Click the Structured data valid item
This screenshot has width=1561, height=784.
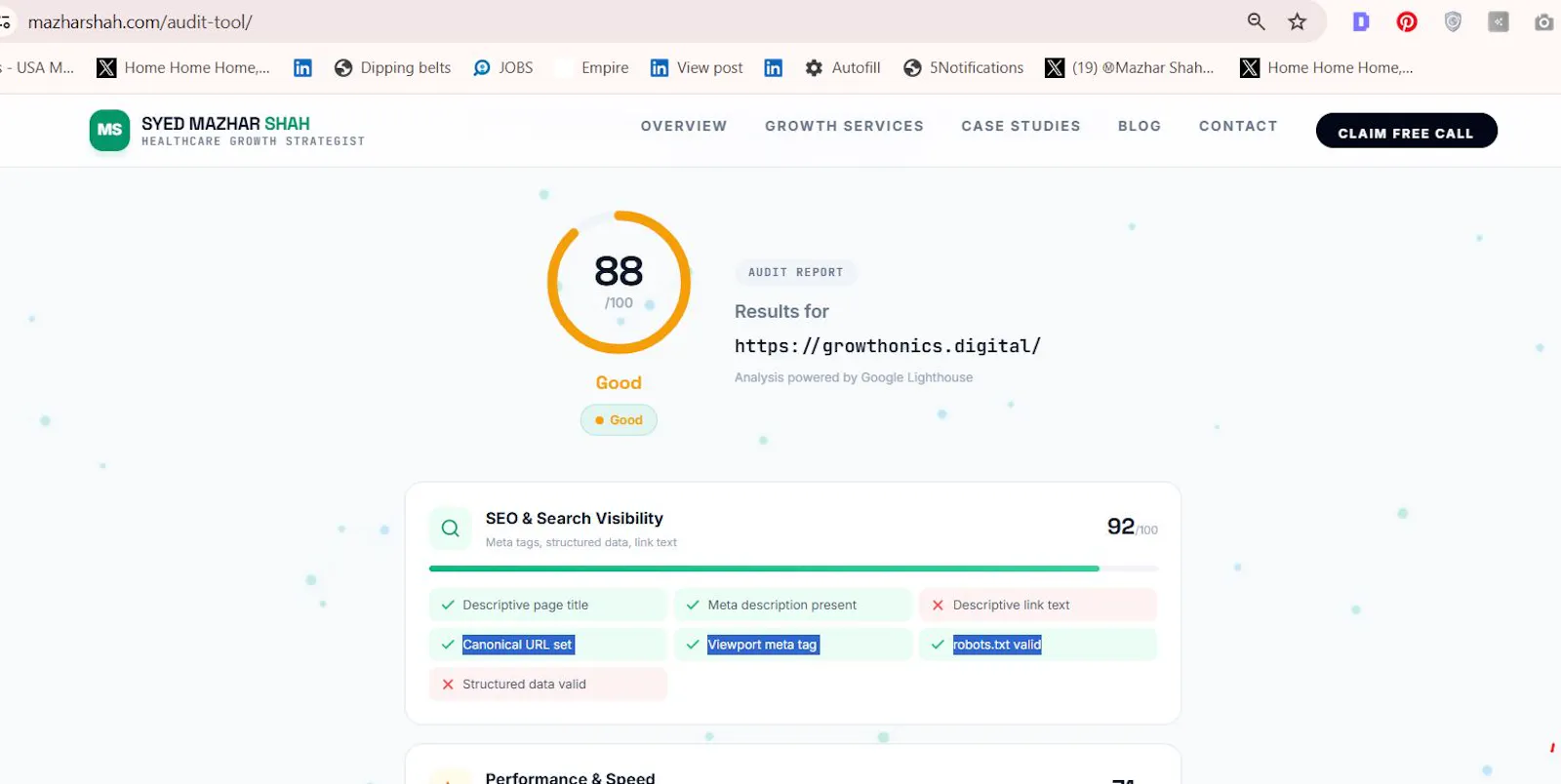(547, 685)
